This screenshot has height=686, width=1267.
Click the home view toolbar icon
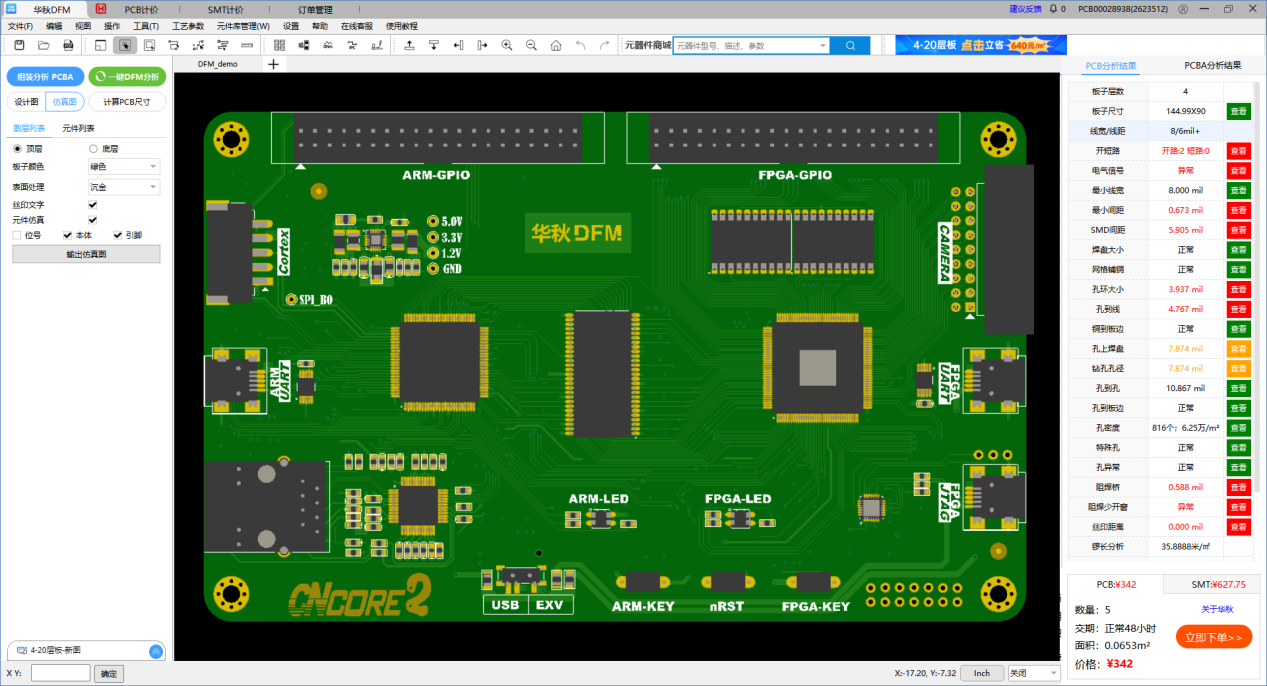(556, 45)
